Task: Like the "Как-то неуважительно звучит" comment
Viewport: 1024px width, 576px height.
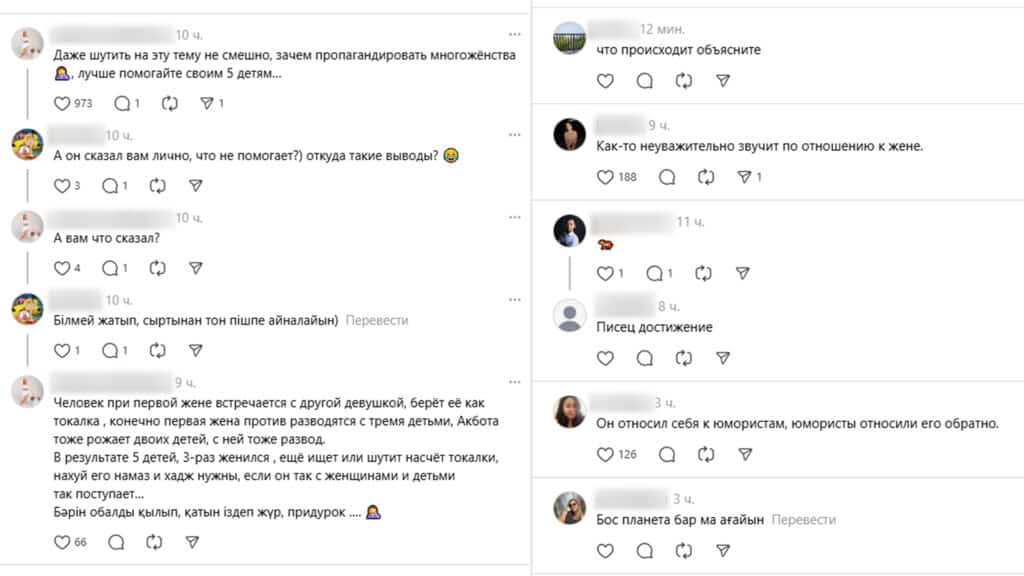Action: point(604,177)
